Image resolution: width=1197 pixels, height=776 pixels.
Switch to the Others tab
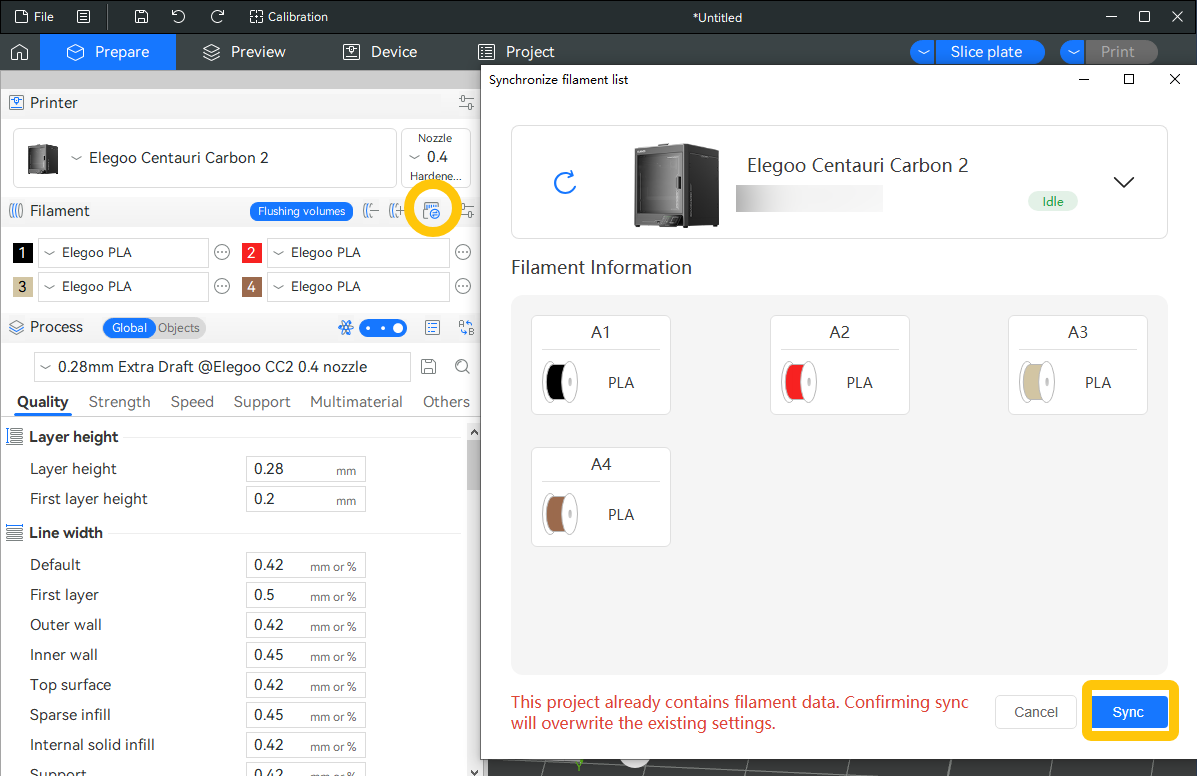pyautogui.click(x=447, y=402)
